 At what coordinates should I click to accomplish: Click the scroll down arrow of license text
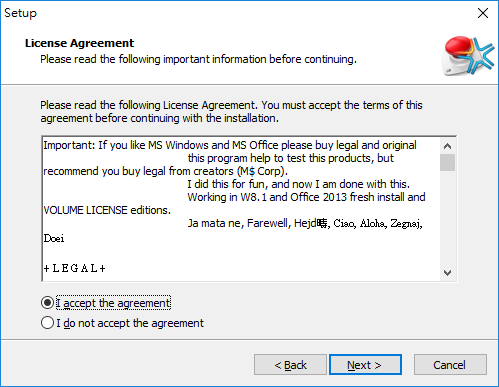click(447, 273)
